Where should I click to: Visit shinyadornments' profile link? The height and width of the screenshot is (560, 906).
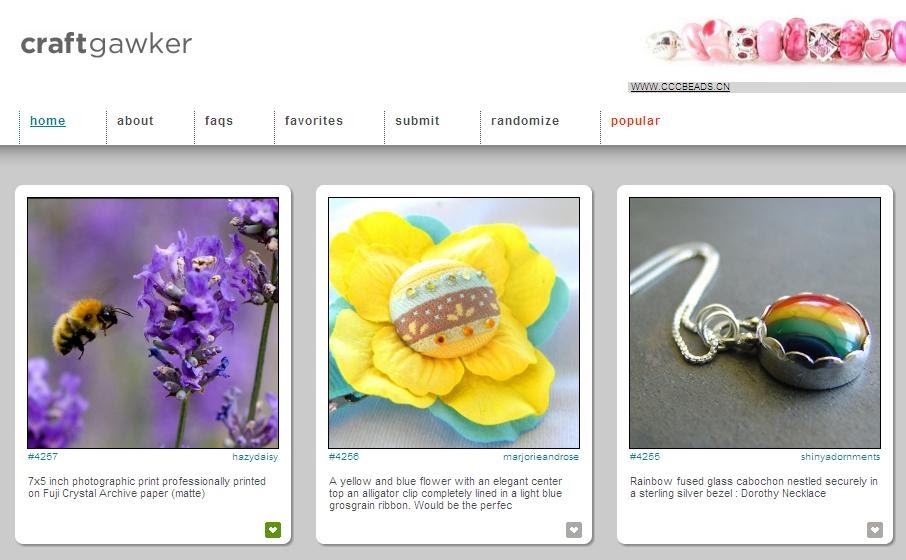tap(840, 457)
